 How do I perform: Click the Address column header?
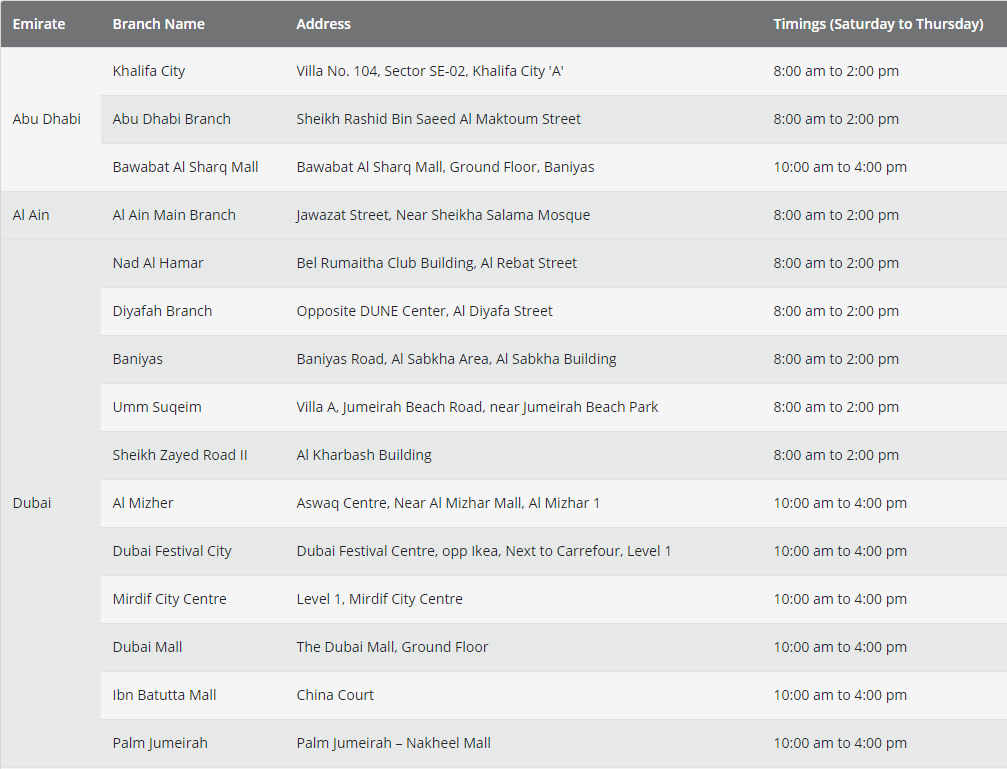point(323,24)
